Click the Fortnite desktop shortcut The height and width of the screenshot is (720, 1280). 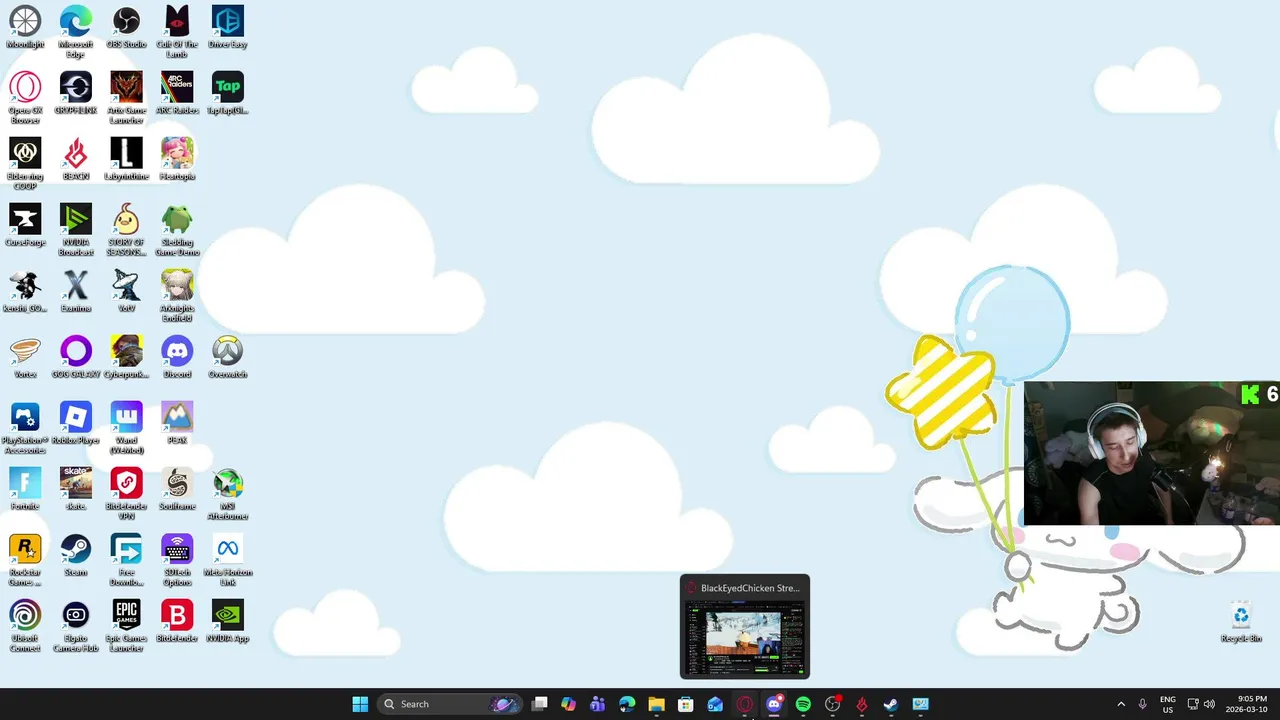[25, 489]
